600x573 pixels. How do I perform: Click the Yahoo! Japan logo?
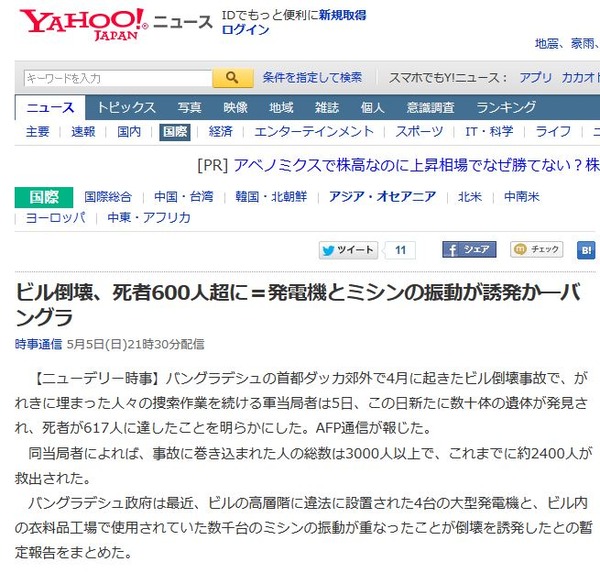(83, 24)
